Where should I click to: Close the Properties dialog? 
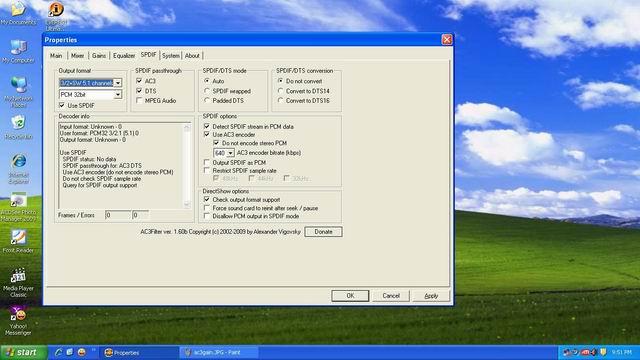point(447,40)
